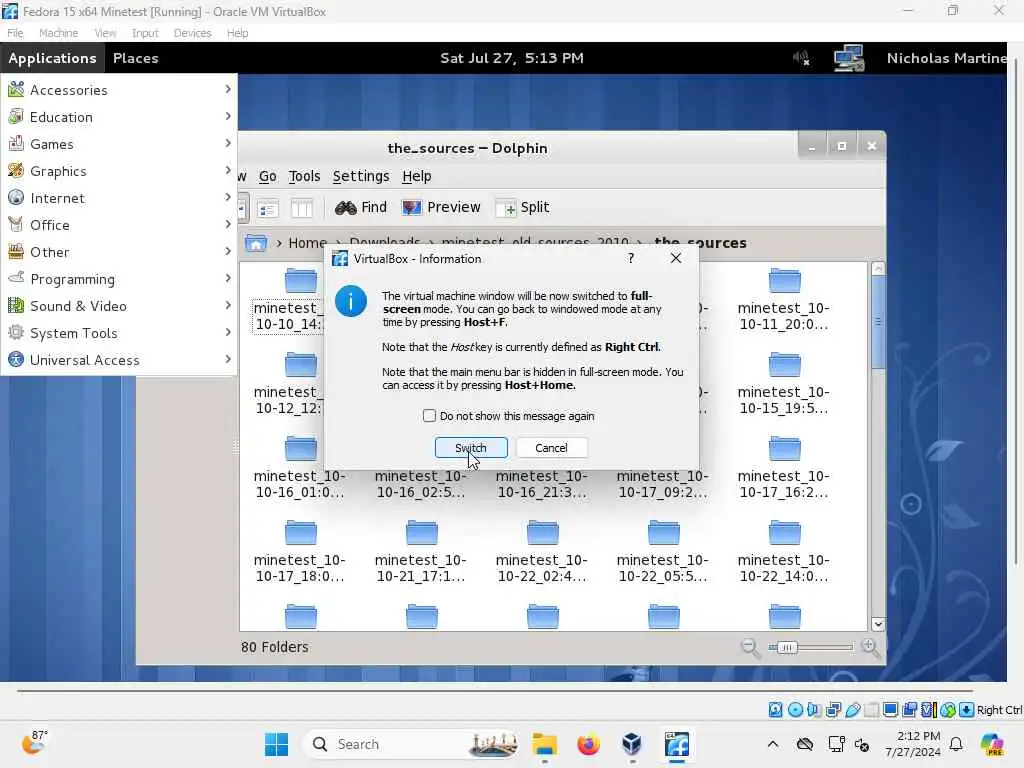This screenshot has width=1024, height=768.
Task: Click the Universal Access icon
Action: [16, 359]
